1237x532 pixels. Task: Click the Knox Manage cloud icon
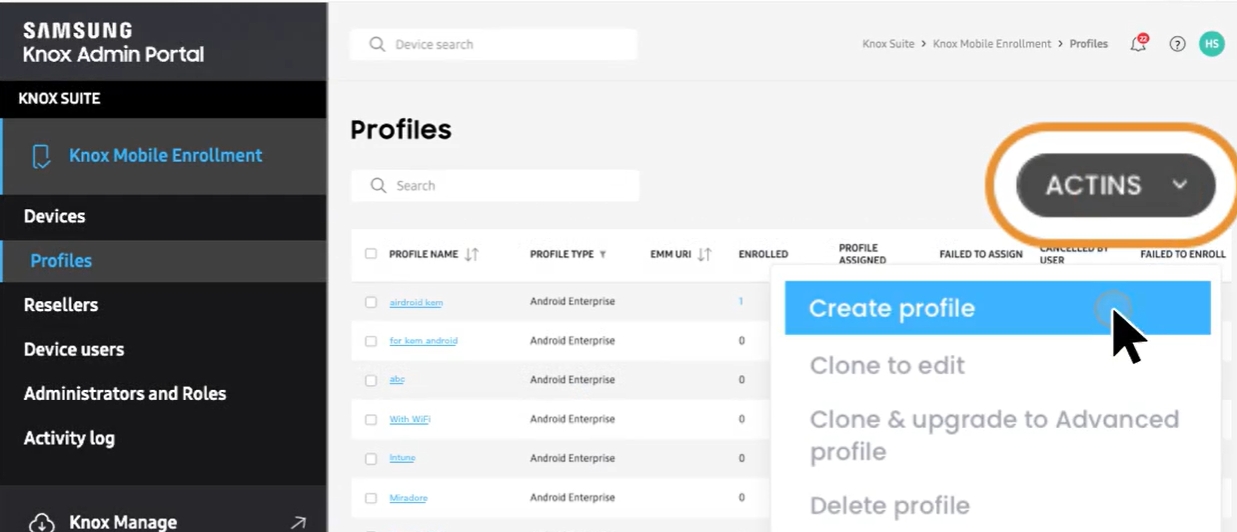click(x=41, y=523)
